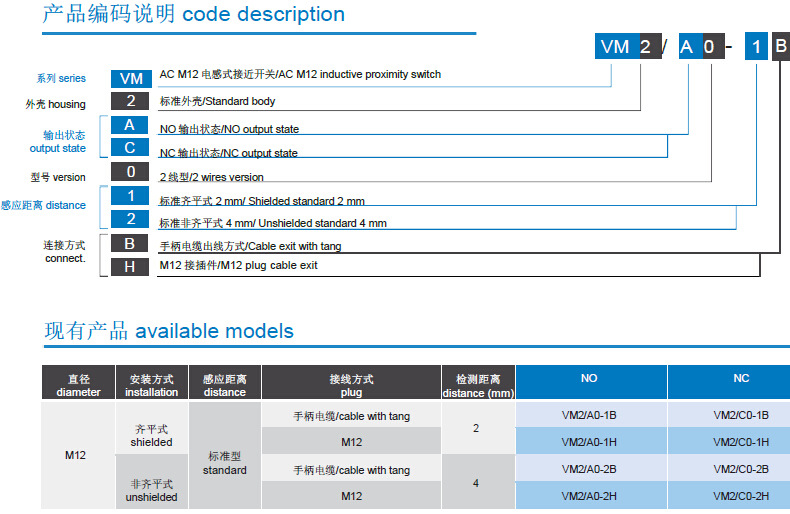Click the dark housing code box labeled 2
Viewport: 790px width, 514px height.
(x=130, y=102)
